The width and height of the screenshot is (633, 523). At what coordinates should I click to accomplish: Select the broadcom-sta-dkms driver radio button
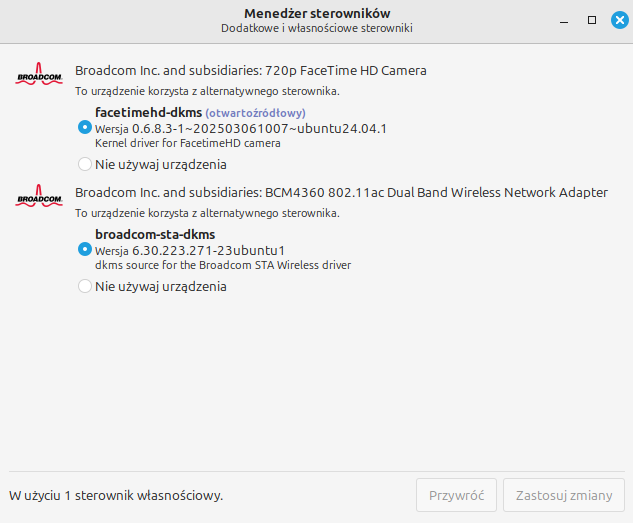click(85, 249)
